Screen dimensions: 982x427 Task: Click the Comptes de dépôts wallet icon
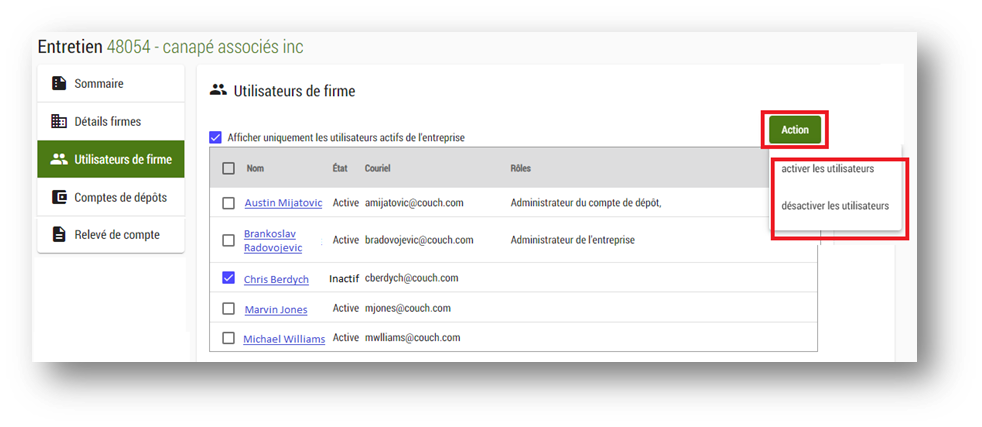pyautogui.click(x=59, y=197)
